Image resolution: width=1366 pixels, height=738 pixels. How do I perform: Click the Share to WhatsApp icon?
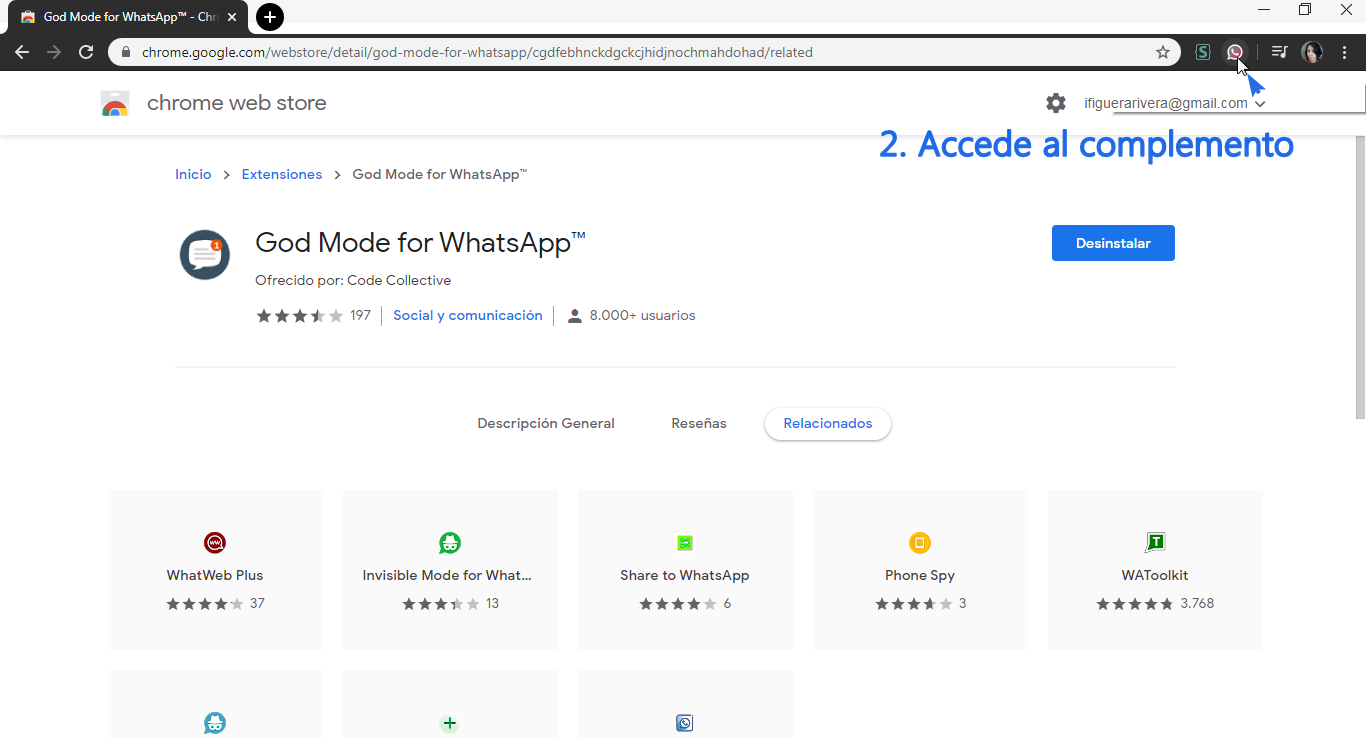(685, 543)
